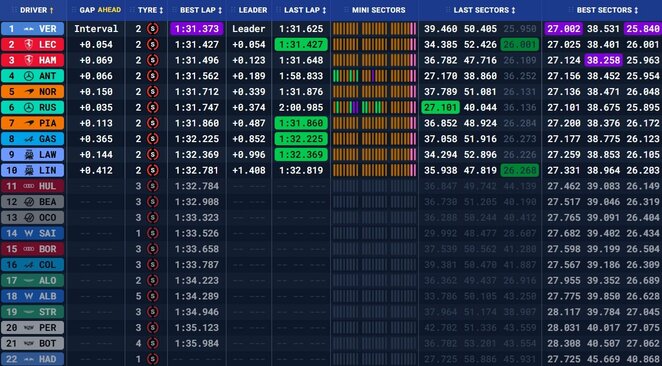This screenshot has width=662, height=366.
Task: Click the soft tyre icon in HAD row
Action: 152,359
